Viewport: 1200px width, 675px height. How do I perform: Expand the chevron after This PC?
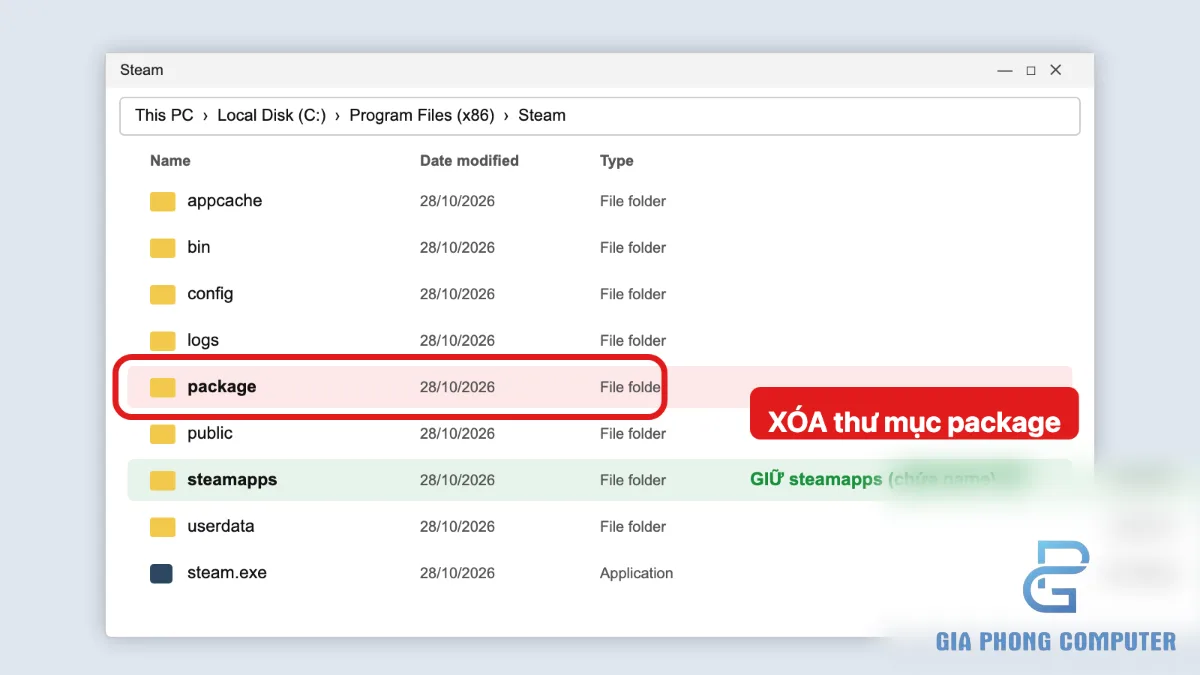205,115
